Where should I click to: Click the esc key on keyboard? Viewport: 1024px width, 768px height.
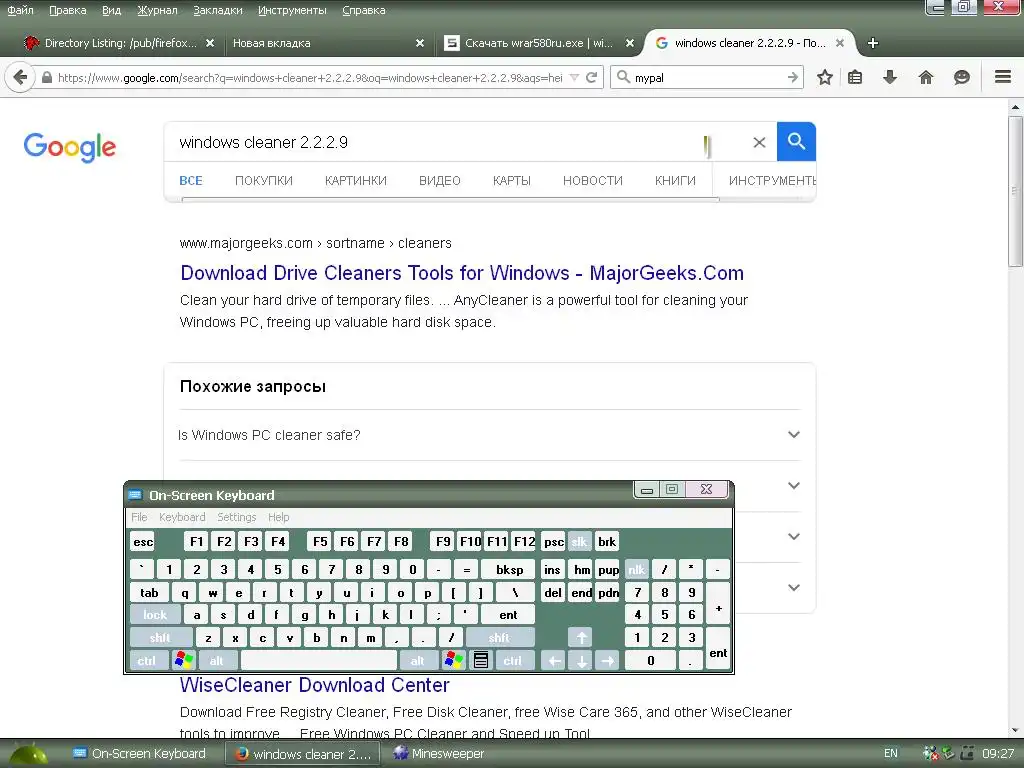point(142,541)
